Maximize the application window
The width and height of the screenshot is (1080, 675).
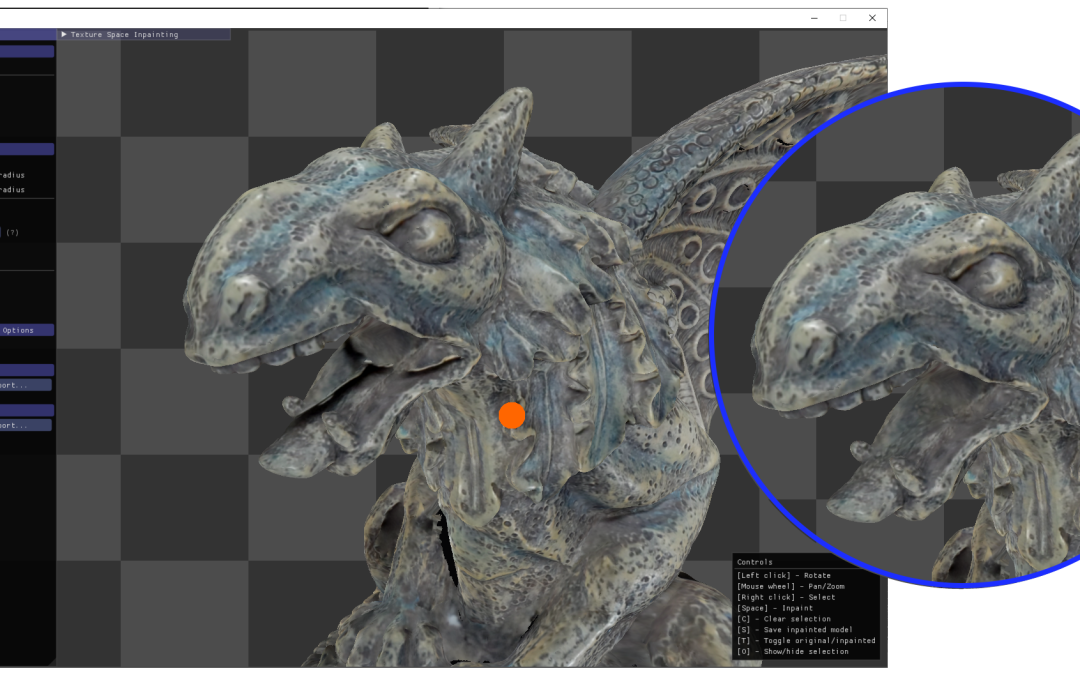tap(843, 18)
